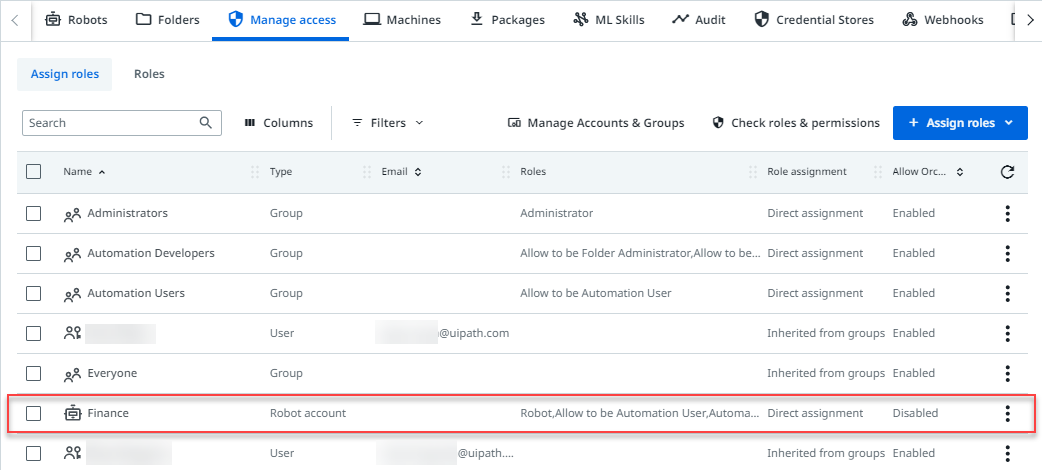This screenshot has height=470, width=1042.
Task: Check the Automation Users row checkbox
Action: pyautogui.click(x=33, y=293)
